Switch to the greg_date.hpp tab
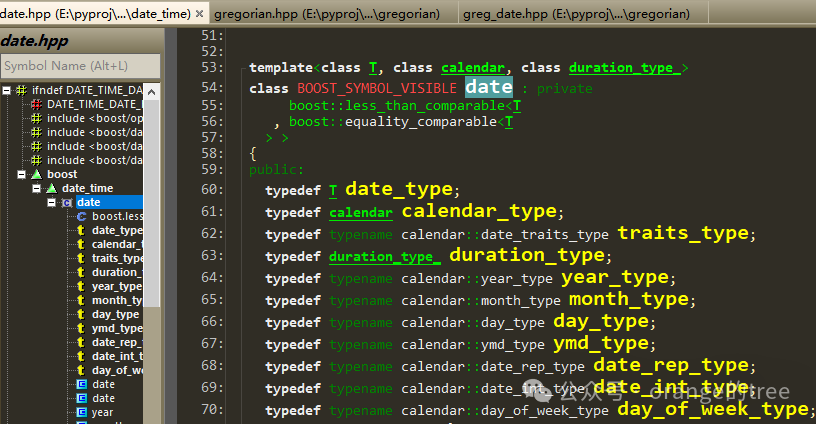The image size is (816, 424). pos(576,14)
